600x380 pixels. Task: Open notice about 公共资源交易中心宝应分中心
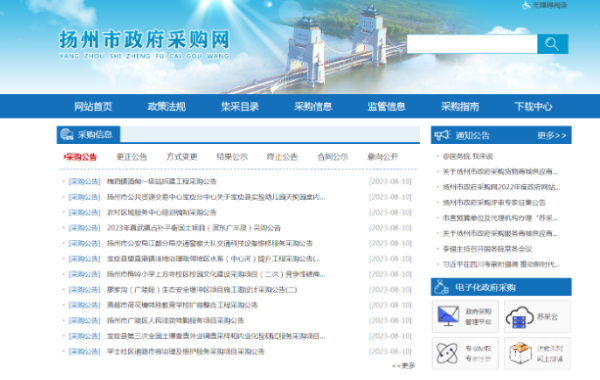(216, 197)
